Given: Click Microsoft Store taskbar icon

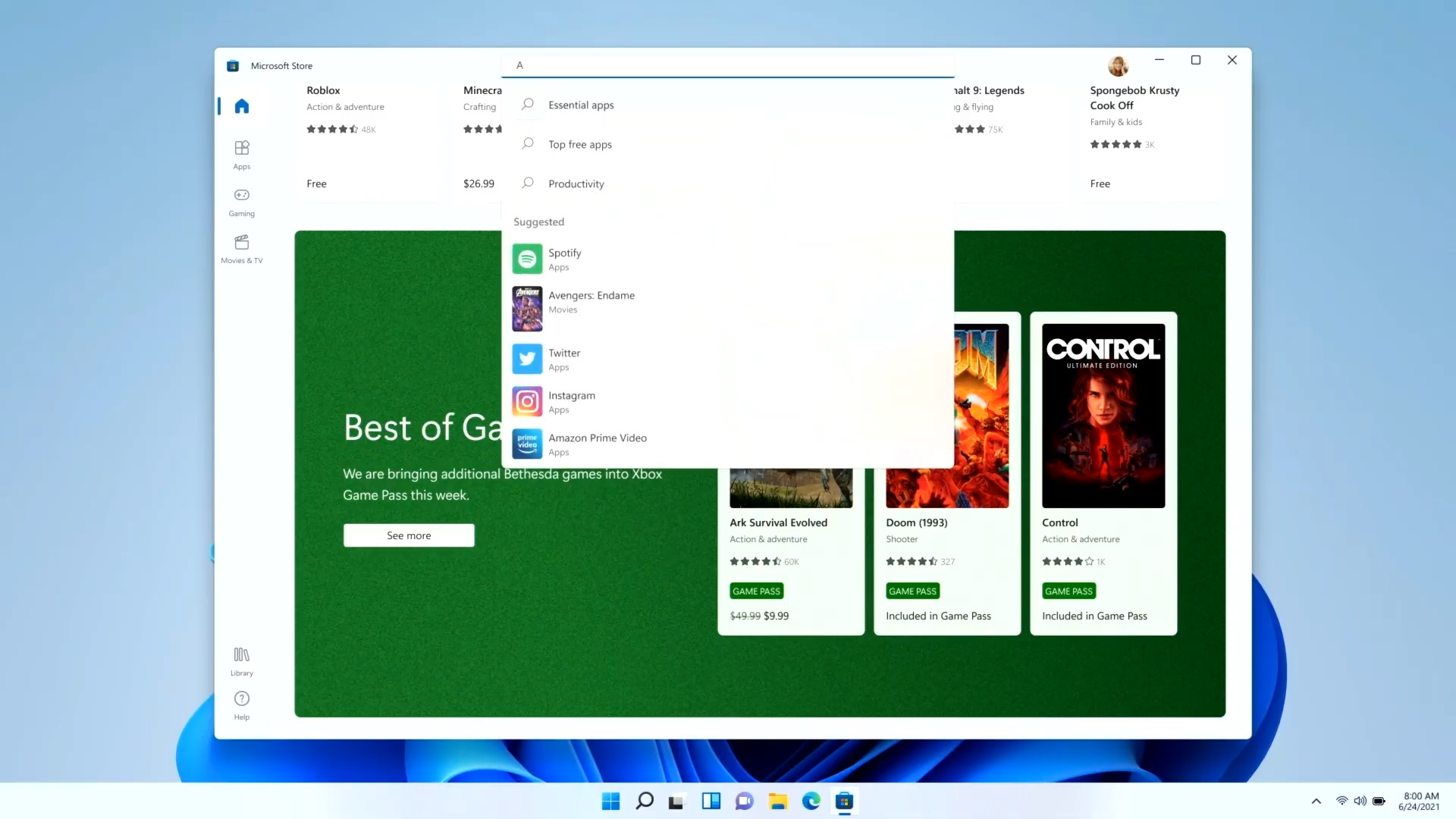Looking at the screenshot, I should click(845, 801).
